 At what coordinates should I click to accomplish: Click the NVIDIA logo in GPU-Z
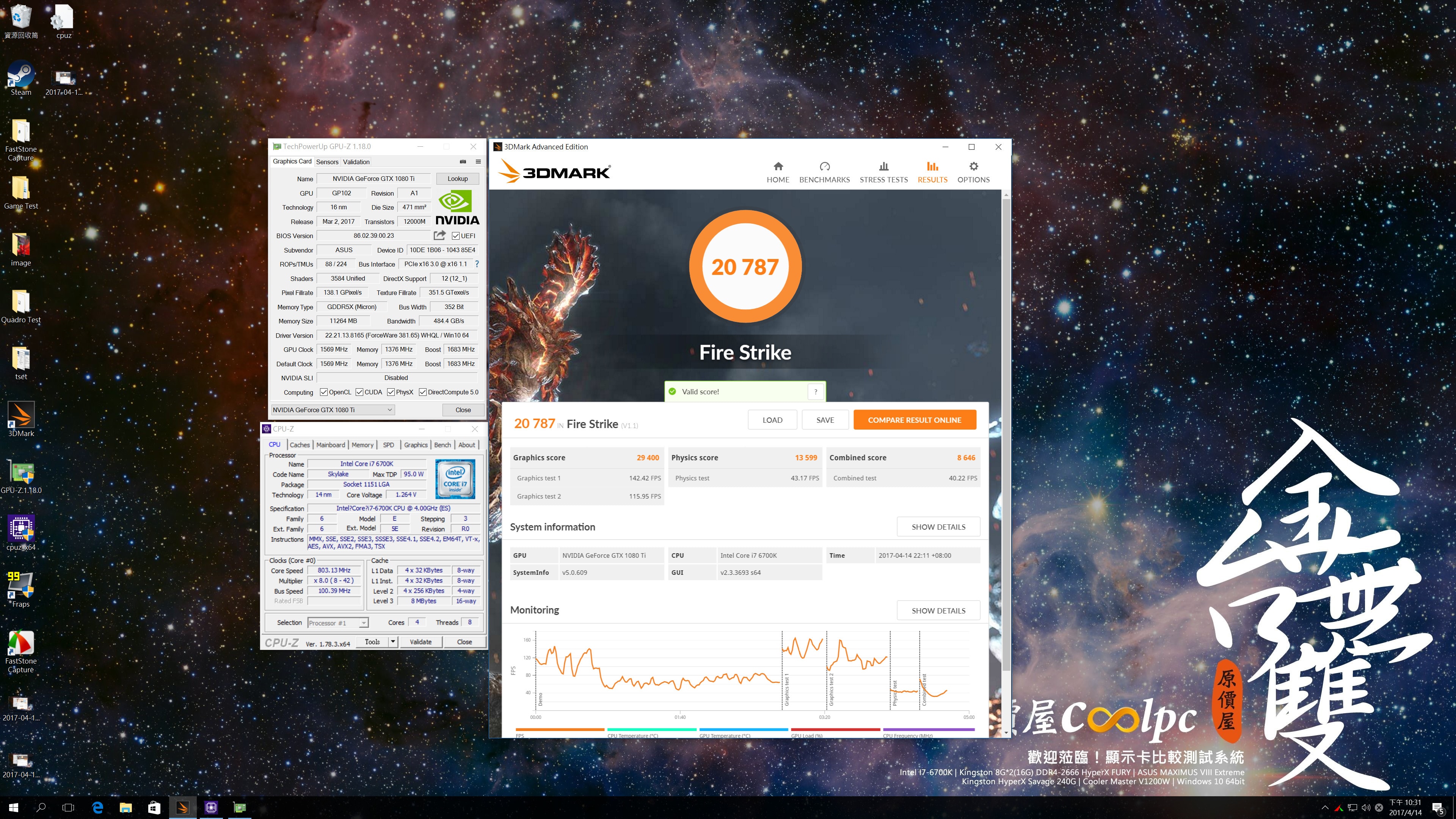point(457,208)
